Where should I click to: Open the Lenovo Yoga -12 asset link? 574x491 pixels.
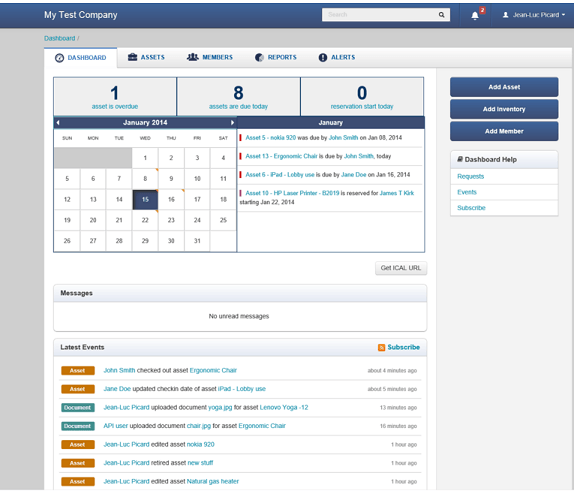284,408
